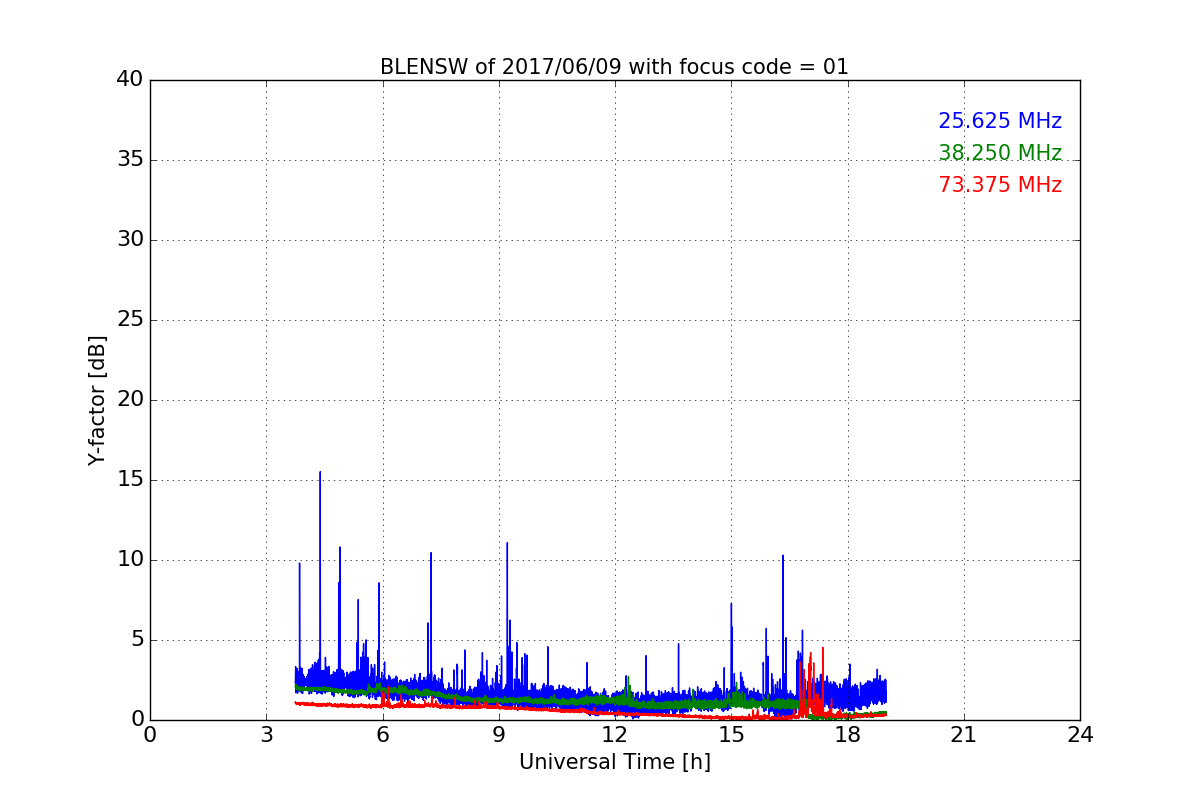Click the x-axis tick label 24
Screen dimensions: 1200x800
pos(1080,735)
